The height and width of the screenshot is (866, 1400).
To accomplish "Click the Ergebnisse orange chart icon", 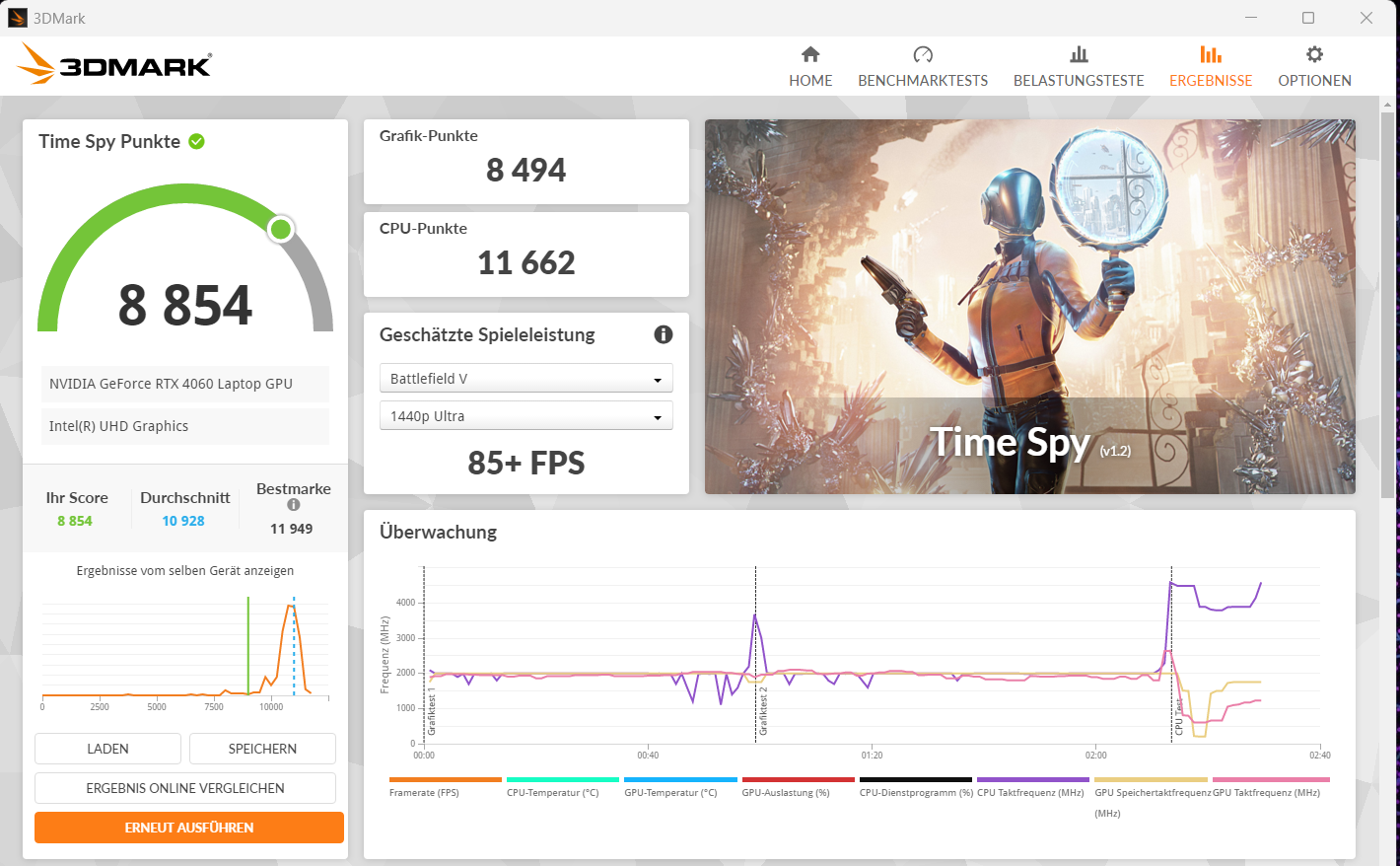I will 1211,54.
